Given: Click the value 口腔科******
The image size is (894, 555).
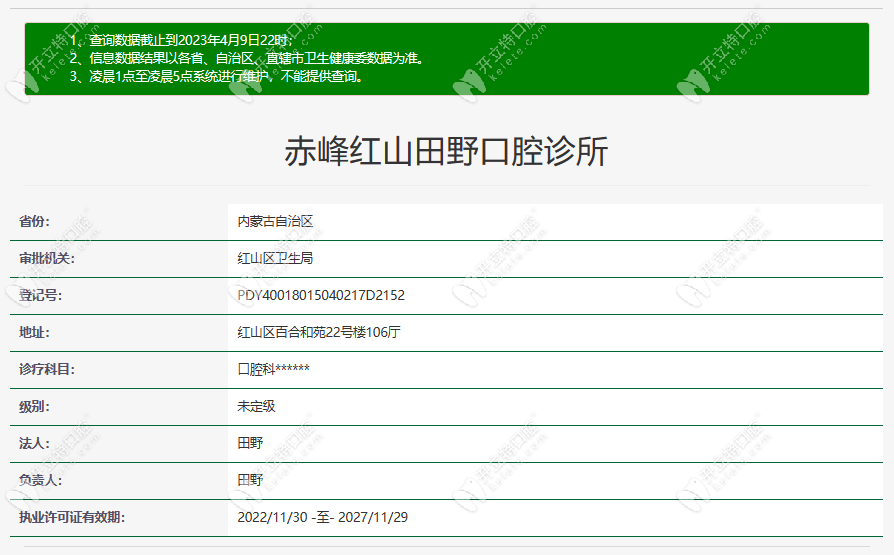Looking at the screenshot, I should (274, 369).
